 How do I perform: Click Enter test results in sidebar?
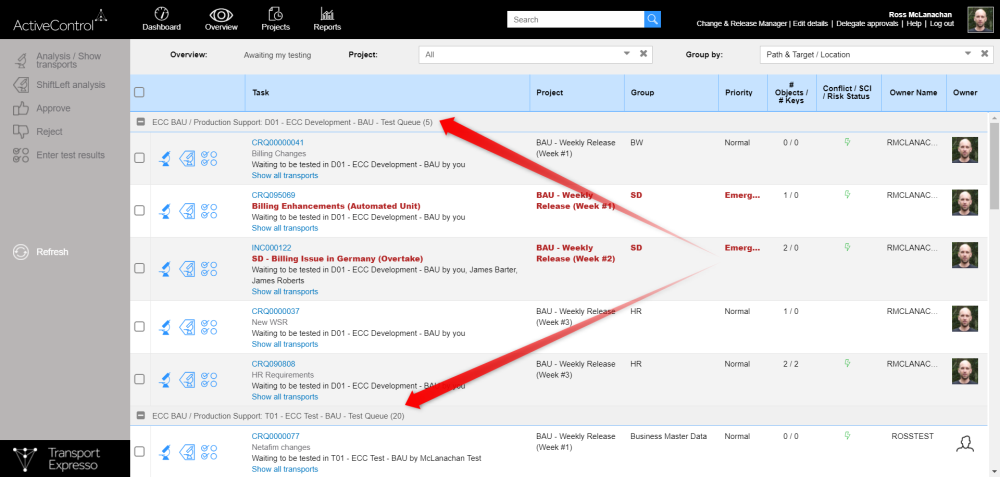(x=59, y=155)
